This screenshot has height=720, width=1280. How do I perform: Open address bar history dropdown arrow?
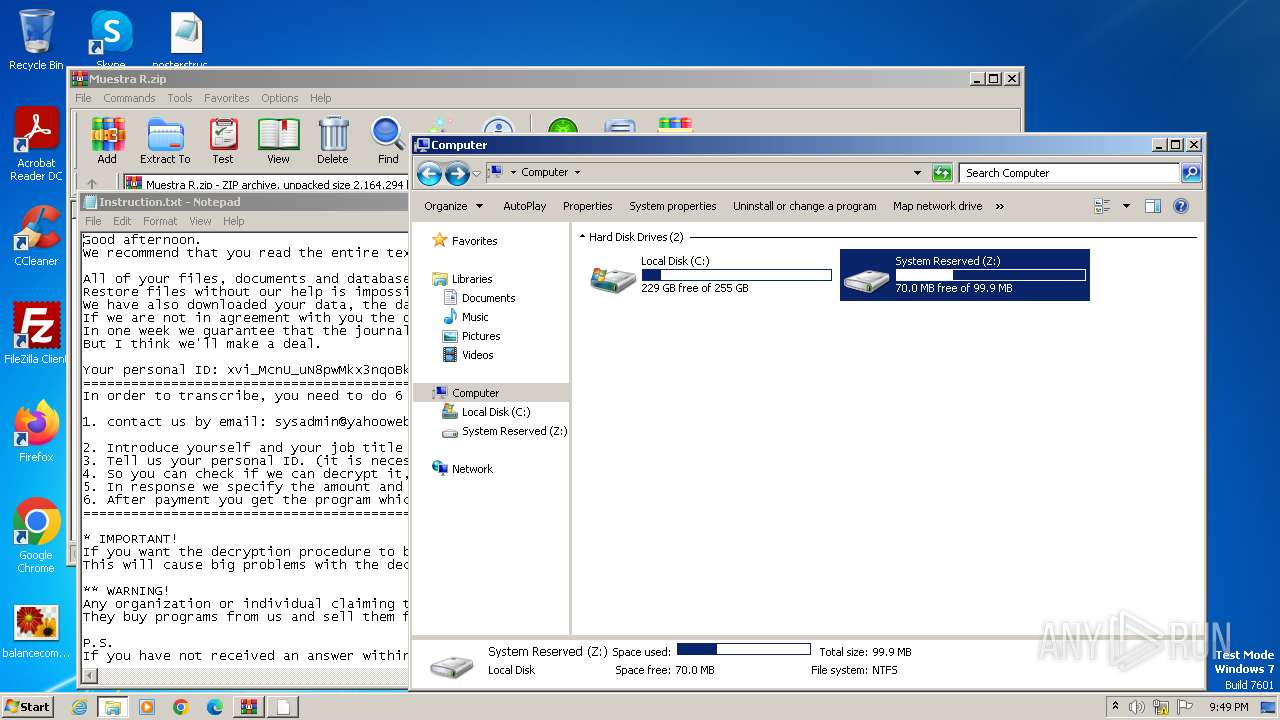pos(917,173)
